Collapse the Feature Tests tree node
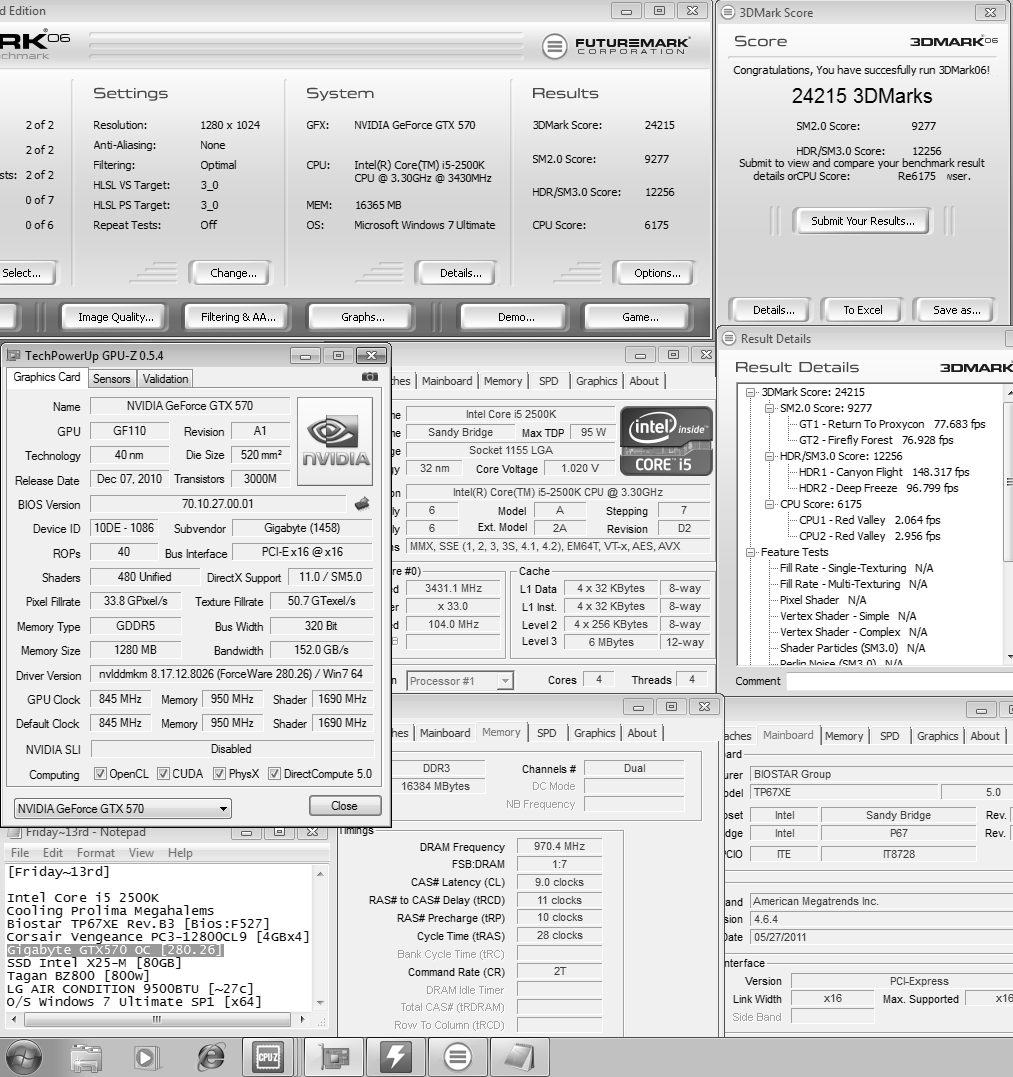 751,552
